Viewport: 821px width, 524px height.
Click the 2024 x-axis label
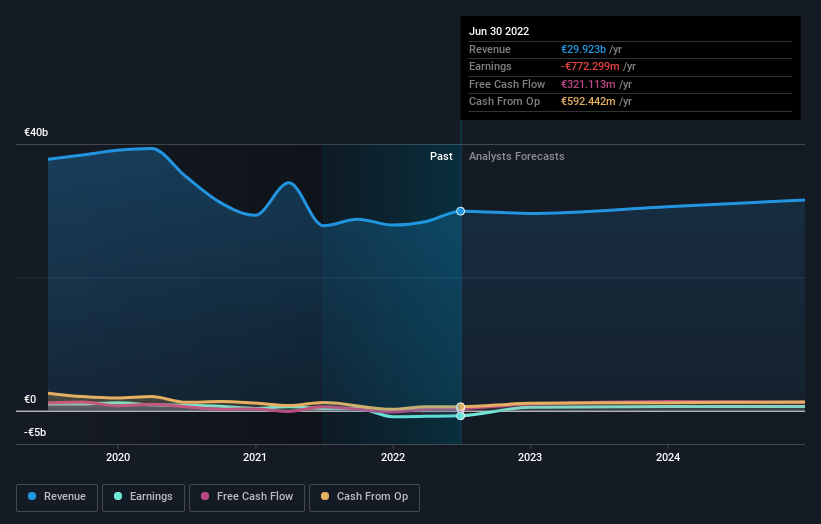tap(668, 457)
